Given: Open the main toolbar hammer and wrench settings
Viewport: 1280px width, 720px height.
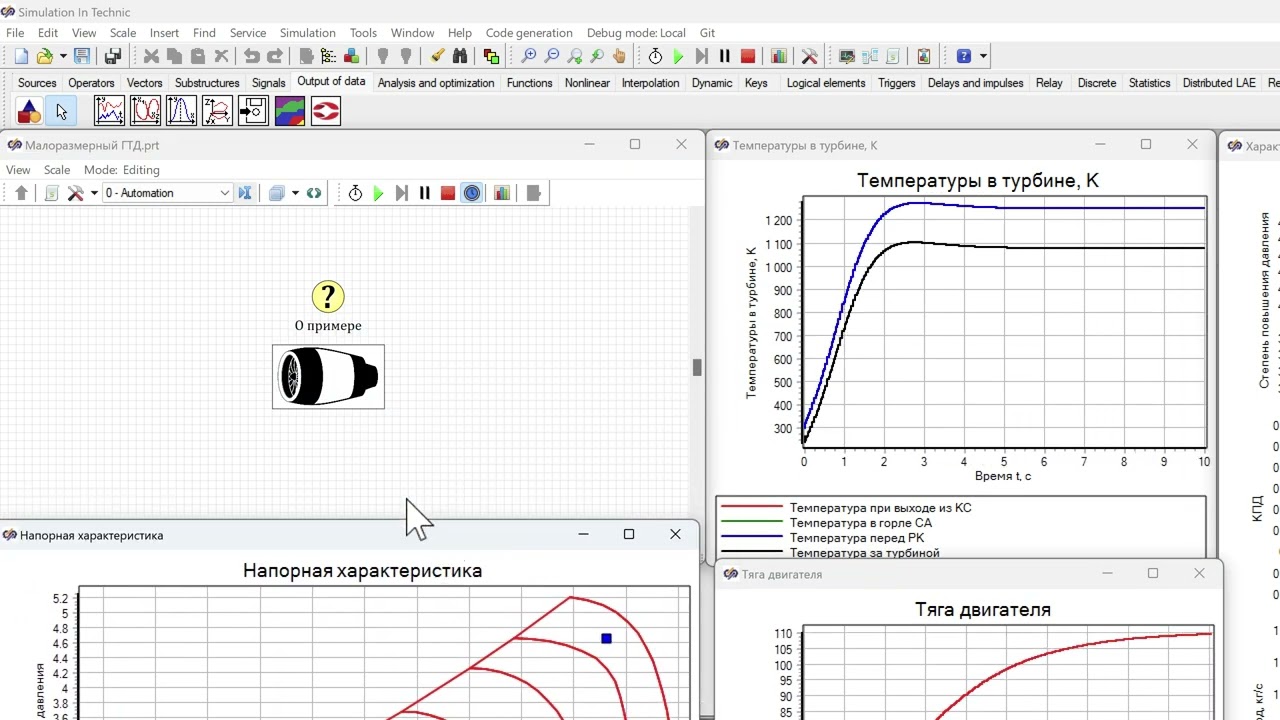Looking at the screenshot, I should (x=810, y=56).
